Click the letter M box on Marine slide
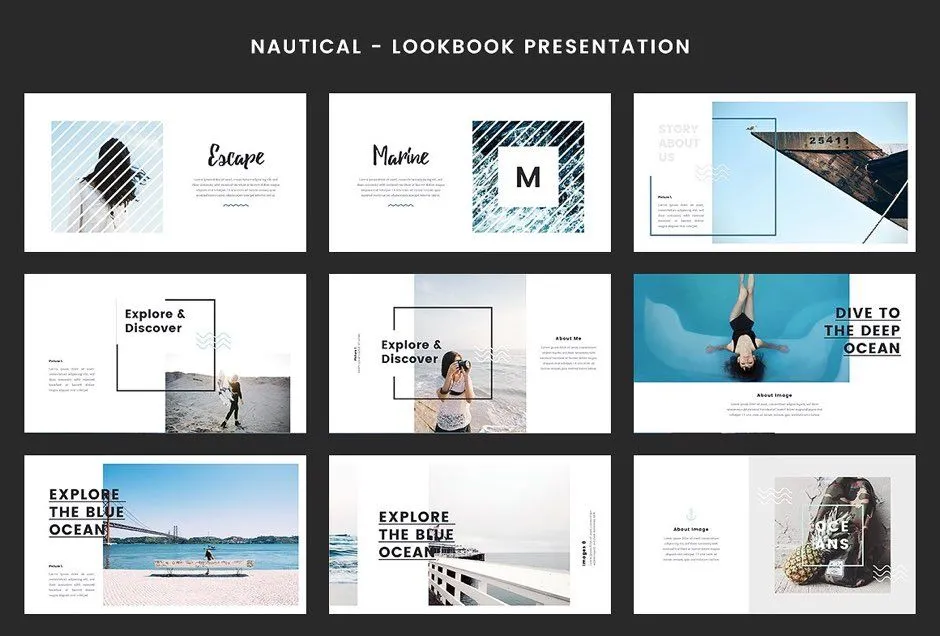 pos(528,177)
